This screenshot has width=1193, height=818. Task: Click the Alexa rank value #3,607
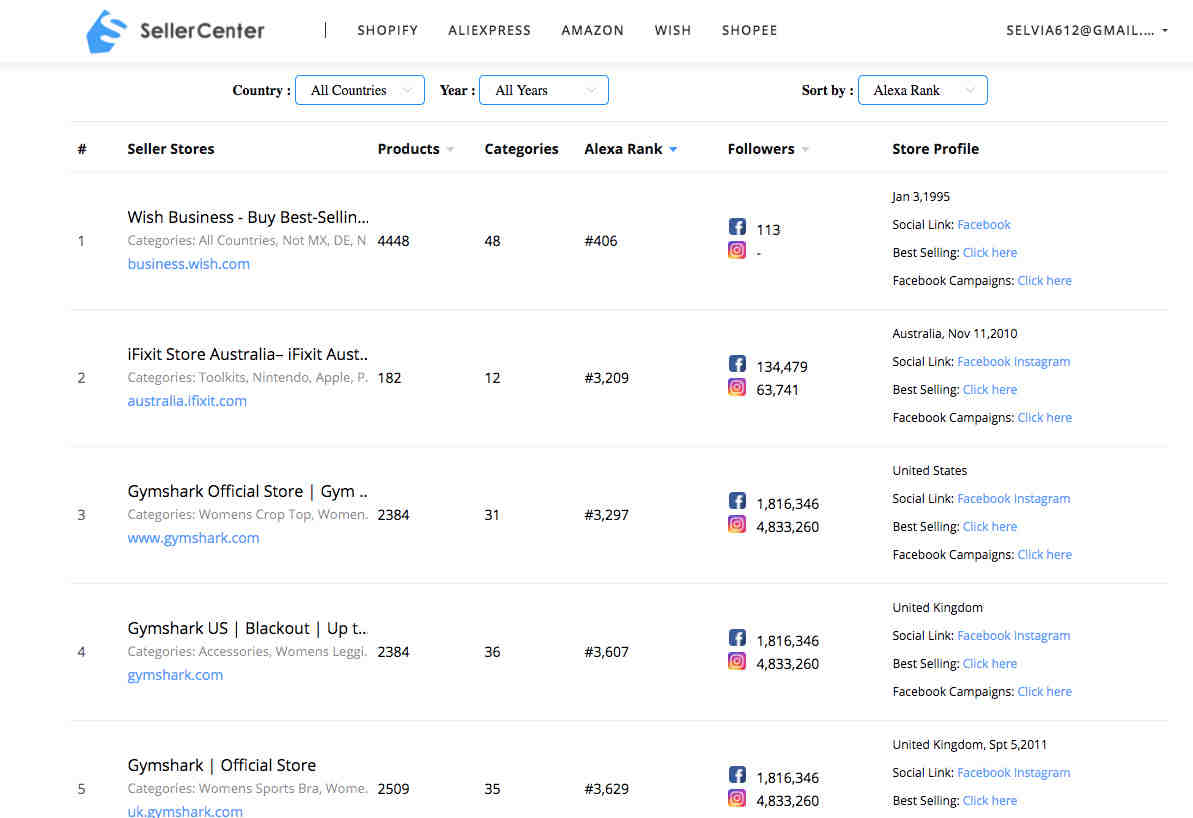(x=606, y=652)
